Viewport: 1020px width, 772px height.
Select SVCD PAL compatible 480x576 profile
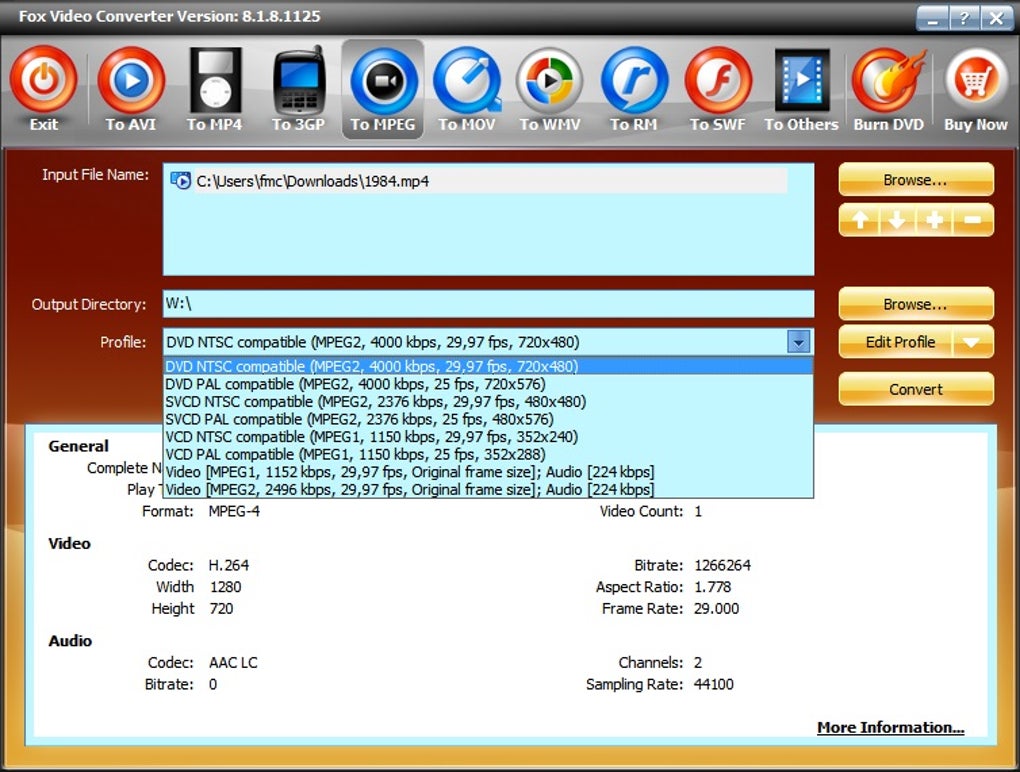click(x=488, y=419)
